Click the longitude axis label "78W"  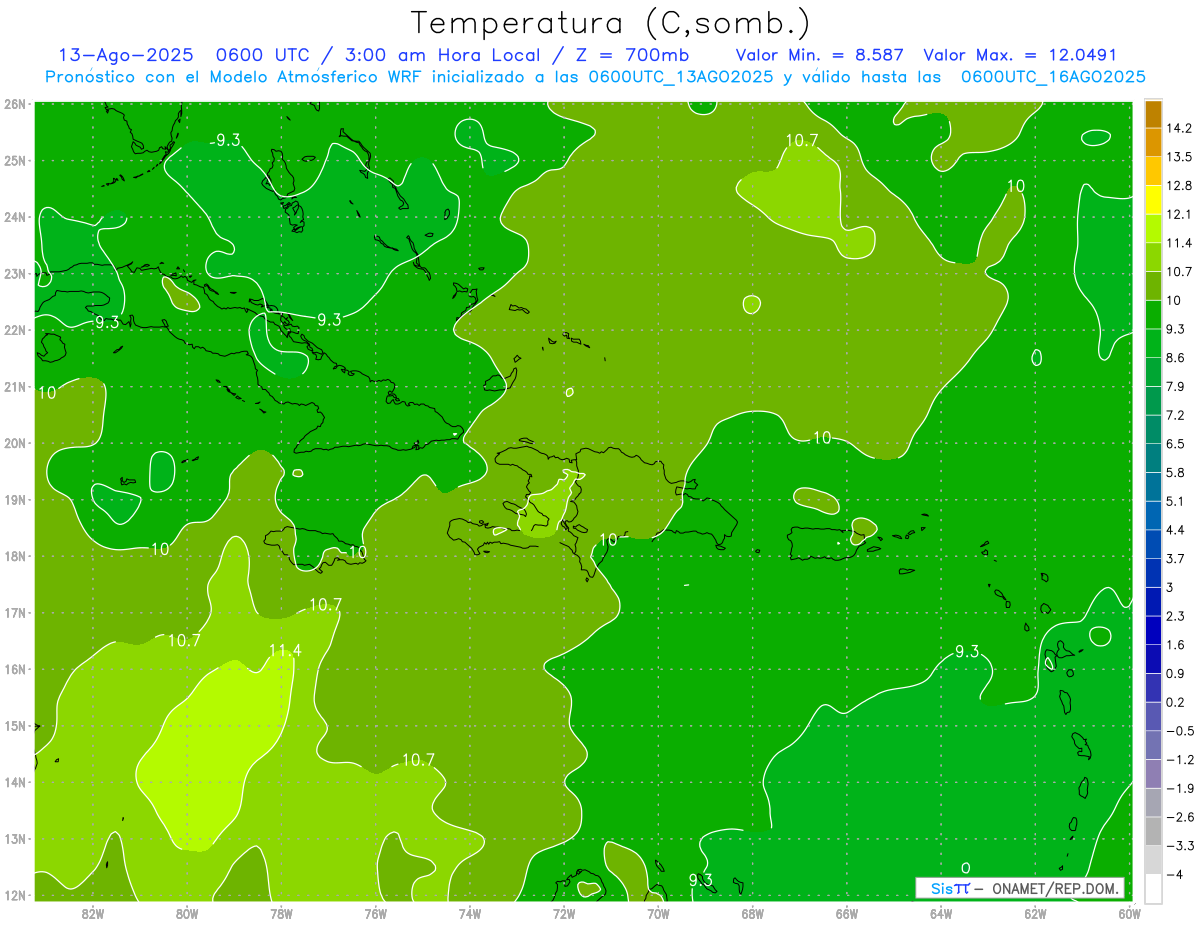281,913
